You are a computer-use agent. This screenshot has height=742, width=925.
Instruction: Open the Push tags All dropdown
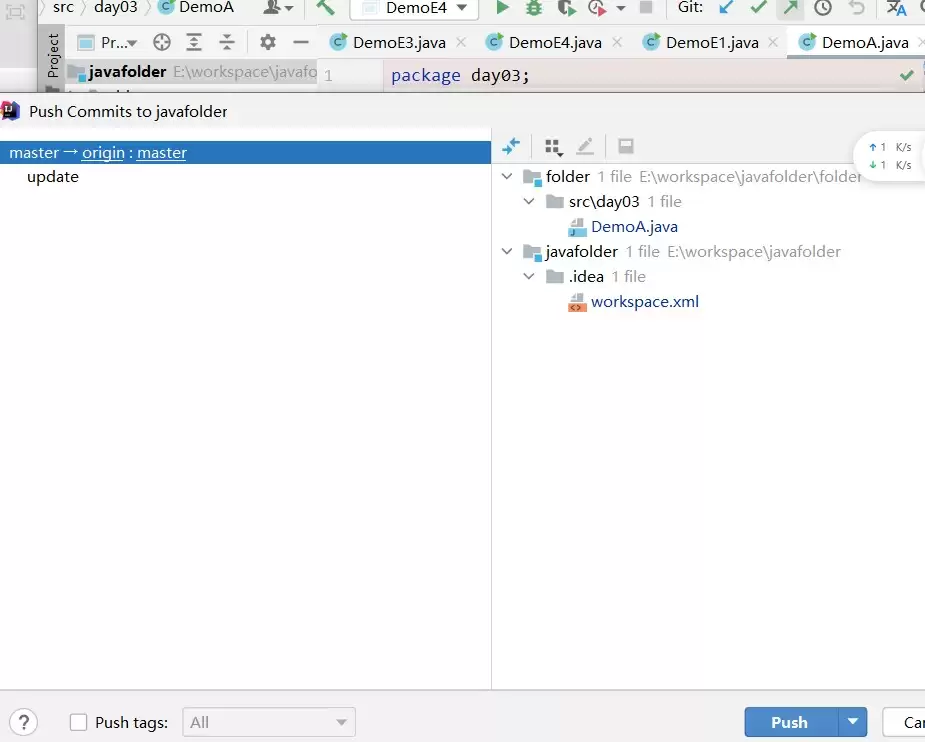click(270, 722)
